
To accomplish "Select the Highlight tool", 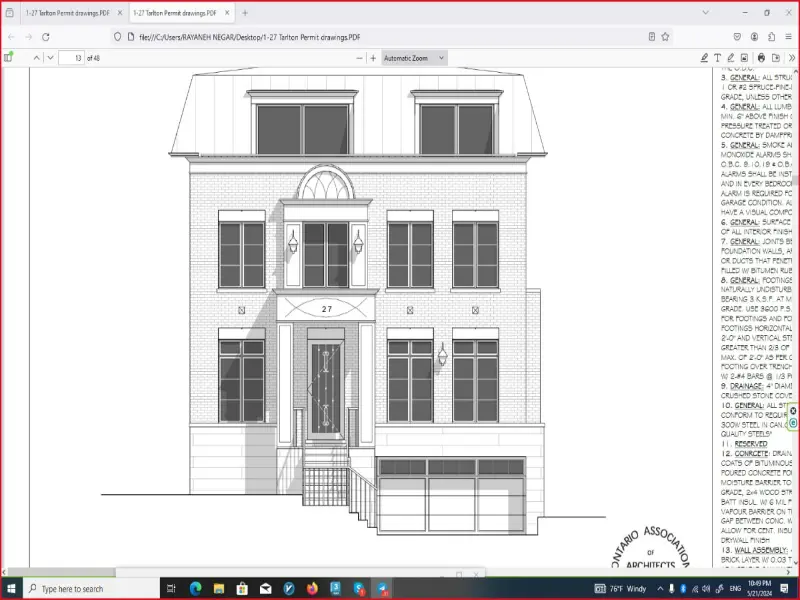I will click(704, 58).
